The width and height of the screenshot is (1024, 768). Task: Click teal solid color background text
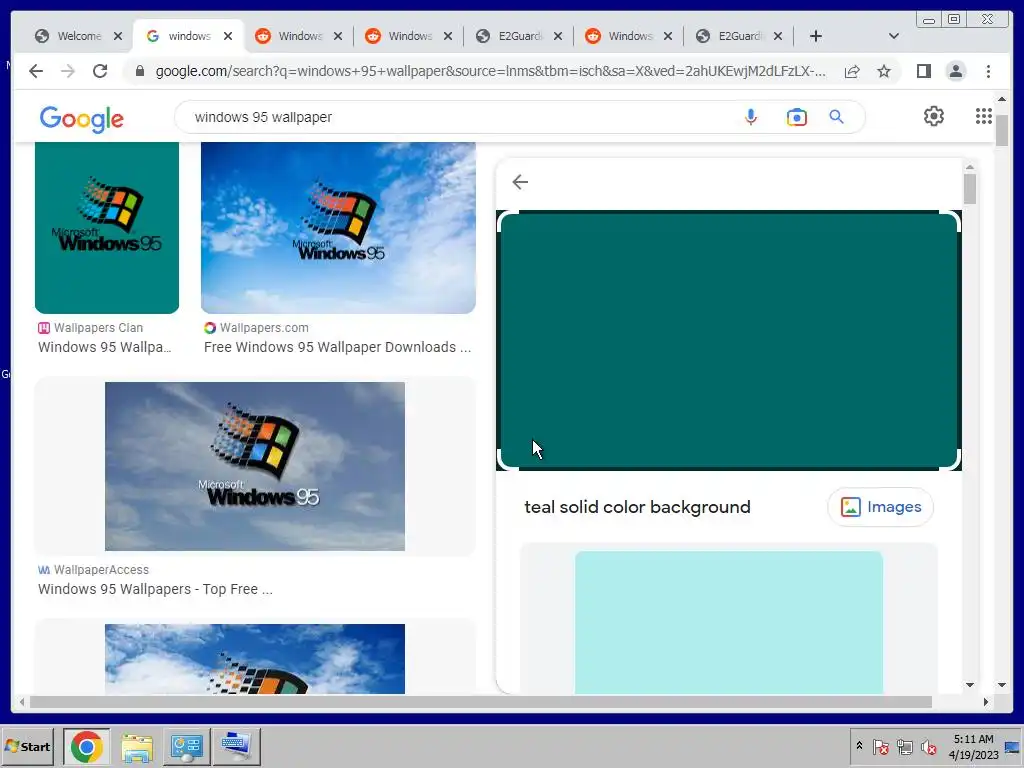637,507
